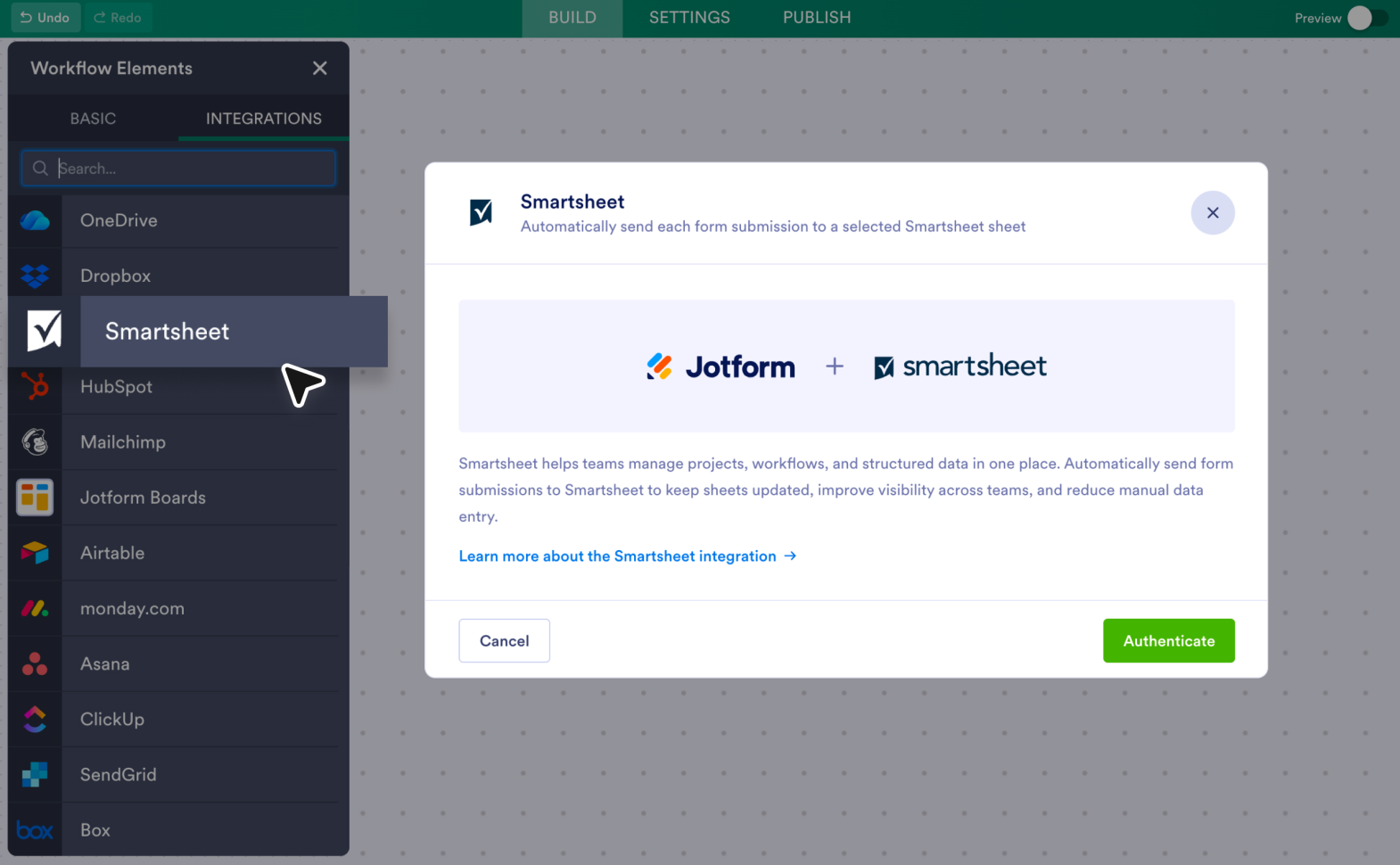The image size is (1400, 865).
Task: Click the green Authenticate button
Action: tap(1169, 641)
